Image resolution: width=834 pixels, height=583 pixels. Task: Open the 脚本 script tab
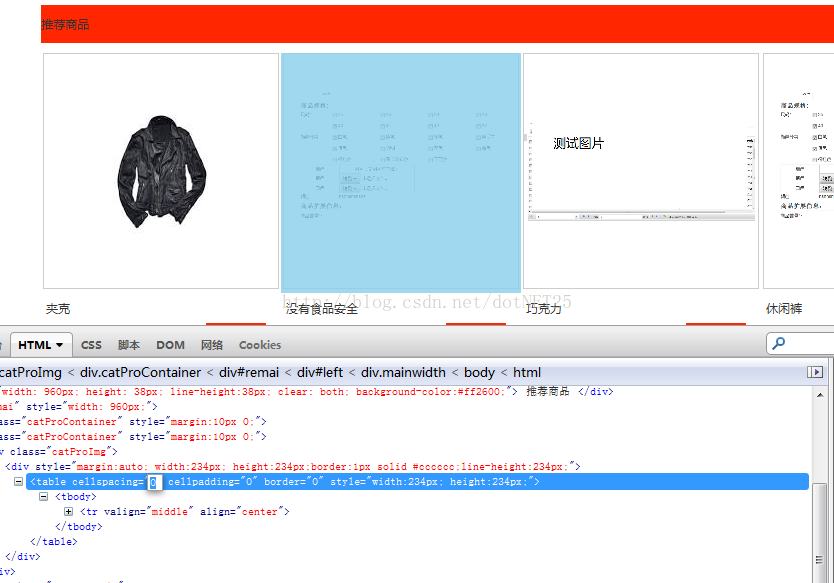[129, 345]
